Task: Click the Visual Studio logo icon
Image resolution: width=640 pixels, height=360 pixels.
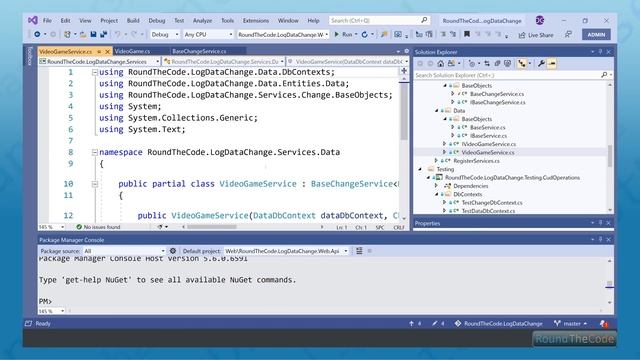Action: (33, 20)
